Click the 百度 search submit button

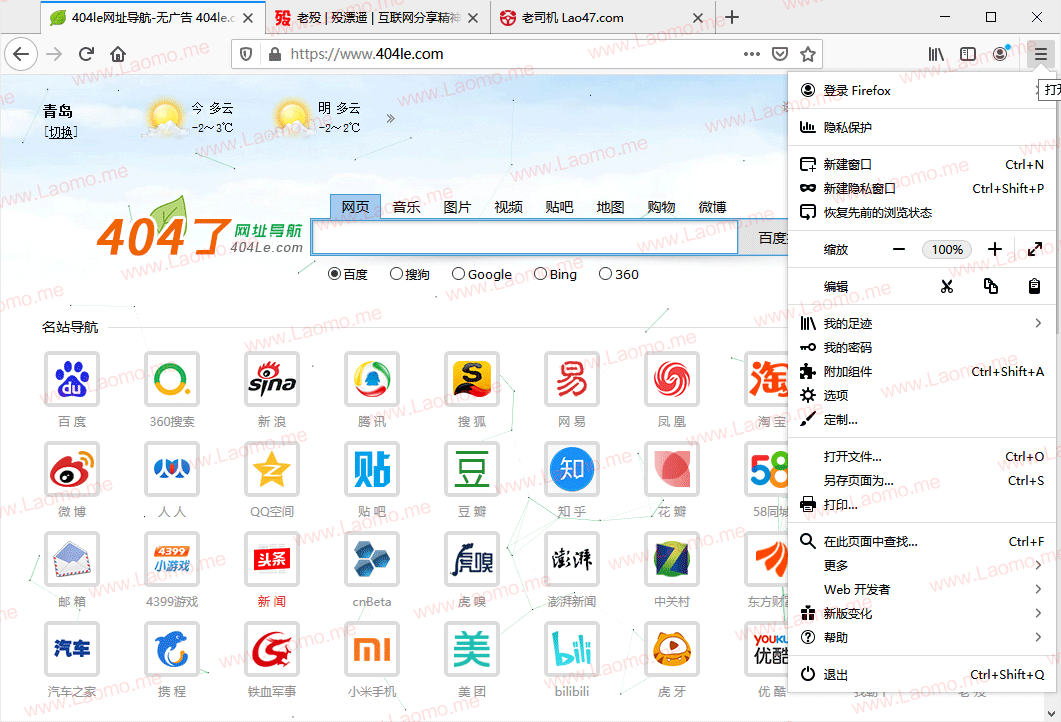click(763, 238)
